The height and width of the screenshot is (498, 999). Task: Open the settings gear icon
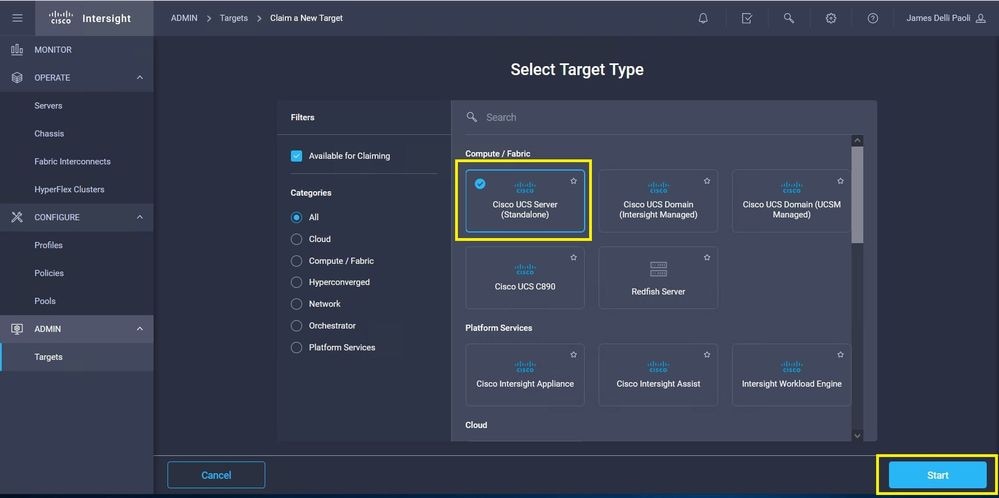click(831, 18)
